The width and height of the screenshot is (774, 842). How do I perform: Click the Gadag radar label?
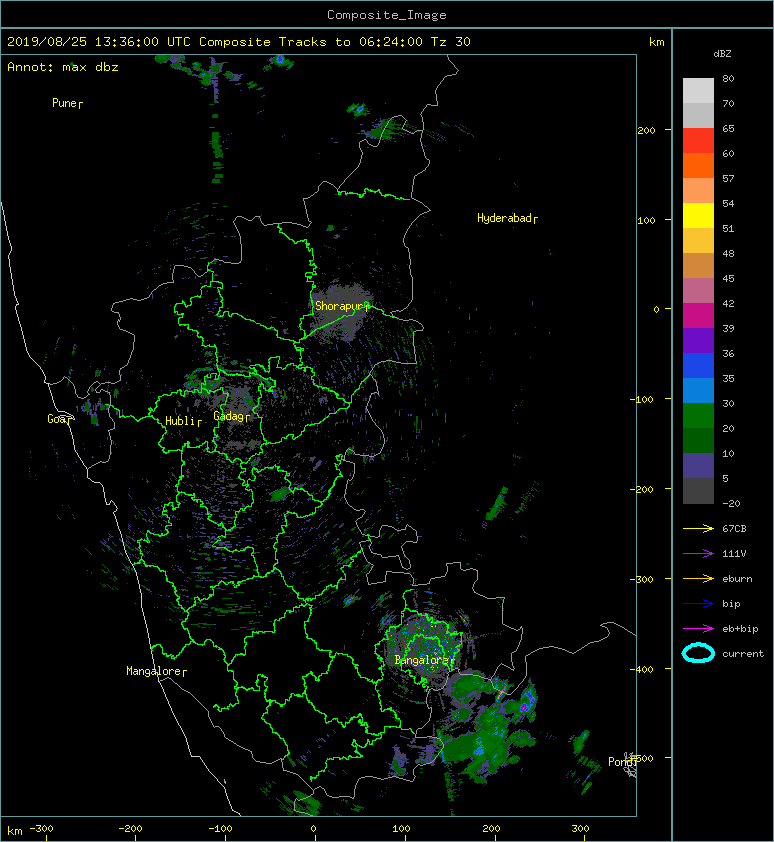229,416
